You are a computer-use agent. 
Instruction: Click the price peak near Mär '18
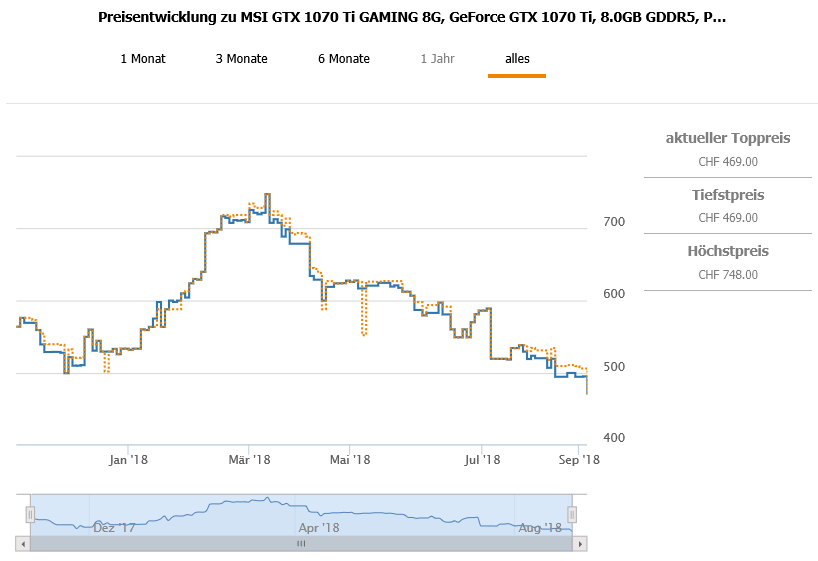point(267,195)
